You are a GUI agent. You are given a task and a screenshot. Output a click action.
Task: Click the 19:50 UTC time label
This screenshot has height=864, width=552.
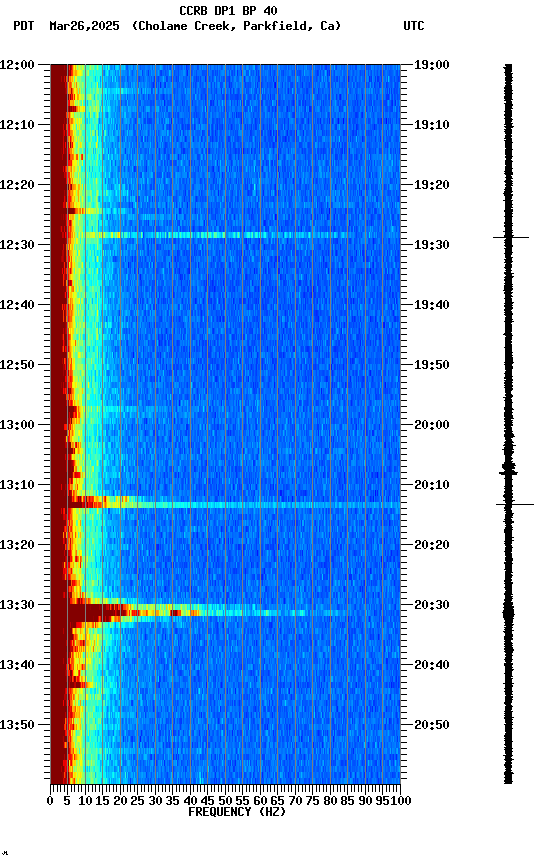pyautogui.click(x=432, y=365)
